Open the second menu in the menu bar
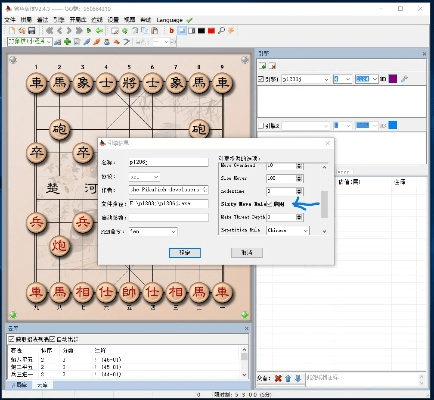The image size is (434, 400). click(26, 20)
